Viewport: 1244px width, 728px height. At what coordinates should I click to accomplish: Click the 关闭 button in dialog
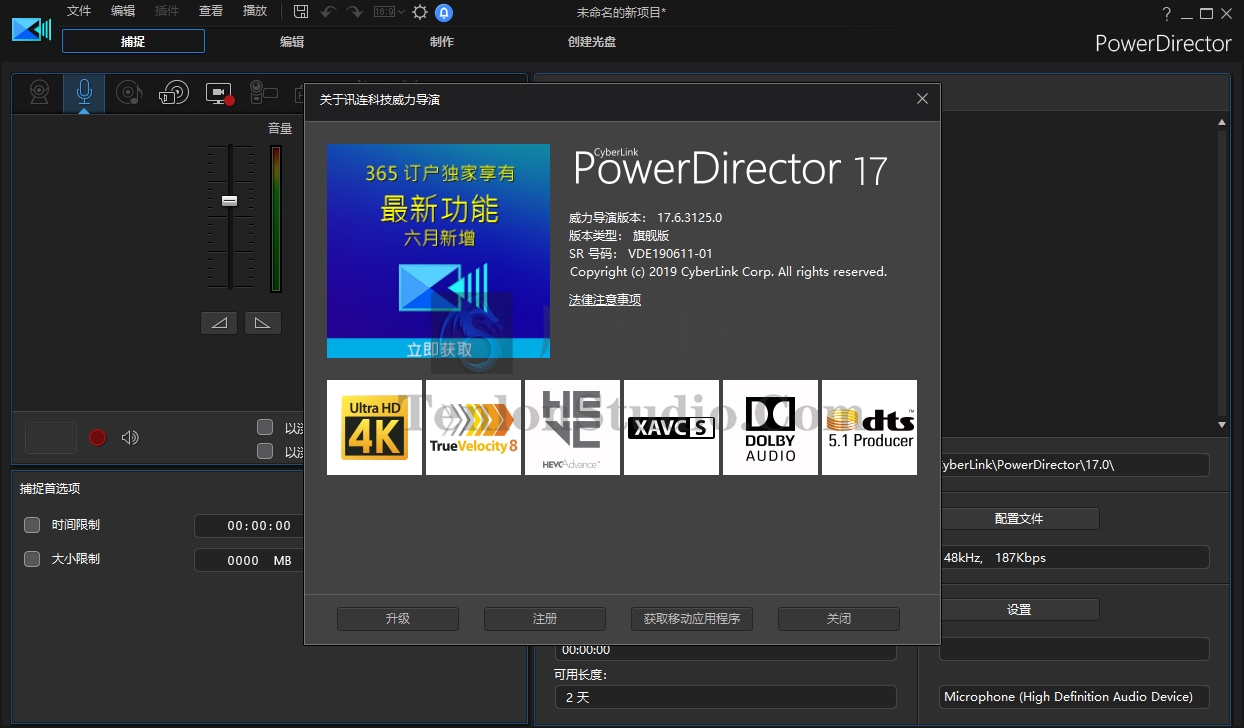[x=839, y=619]
